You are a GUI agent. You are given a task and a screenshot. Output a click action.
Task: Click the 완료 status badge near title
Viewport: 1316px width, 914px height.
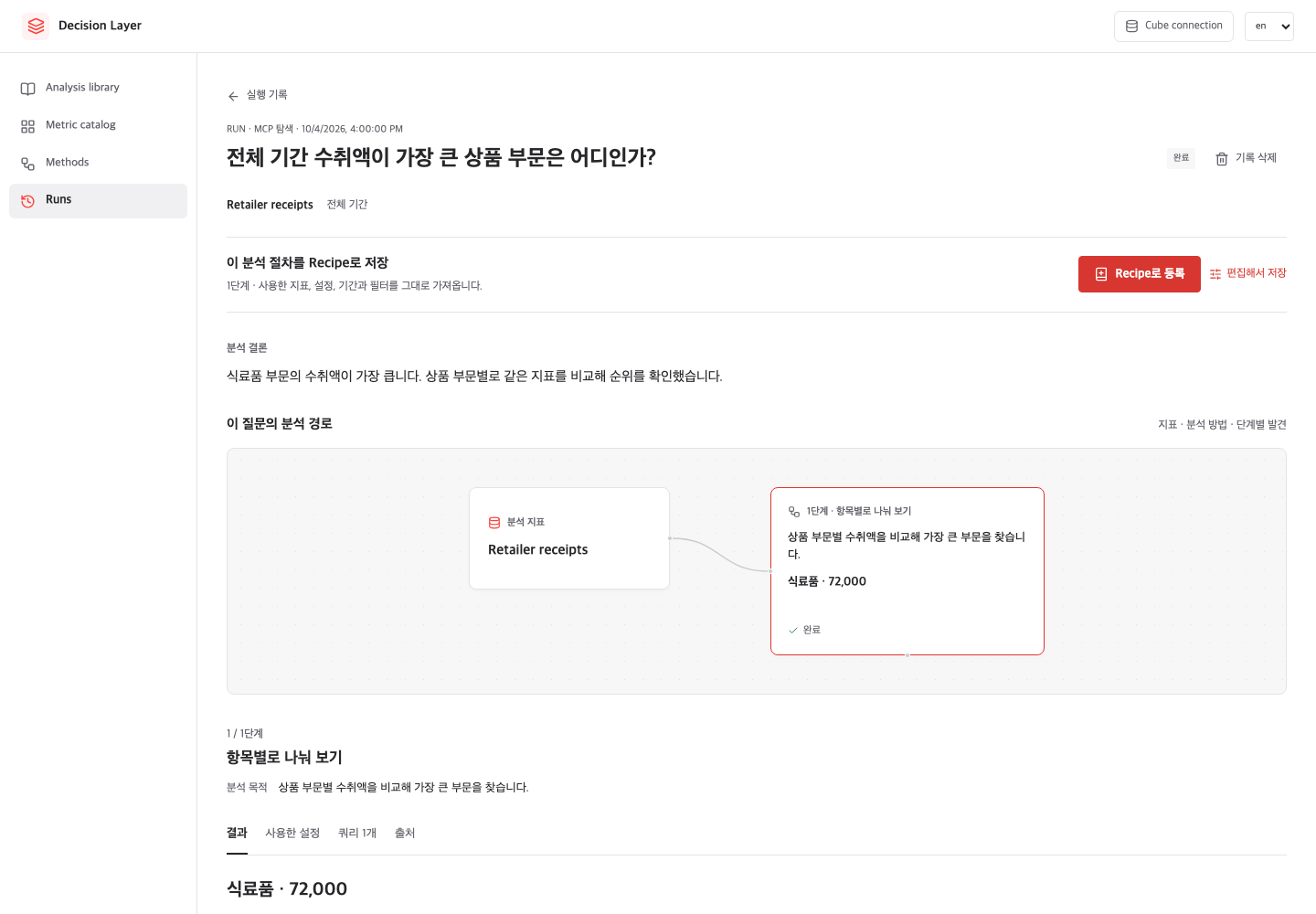click(x=1181, y=158)
